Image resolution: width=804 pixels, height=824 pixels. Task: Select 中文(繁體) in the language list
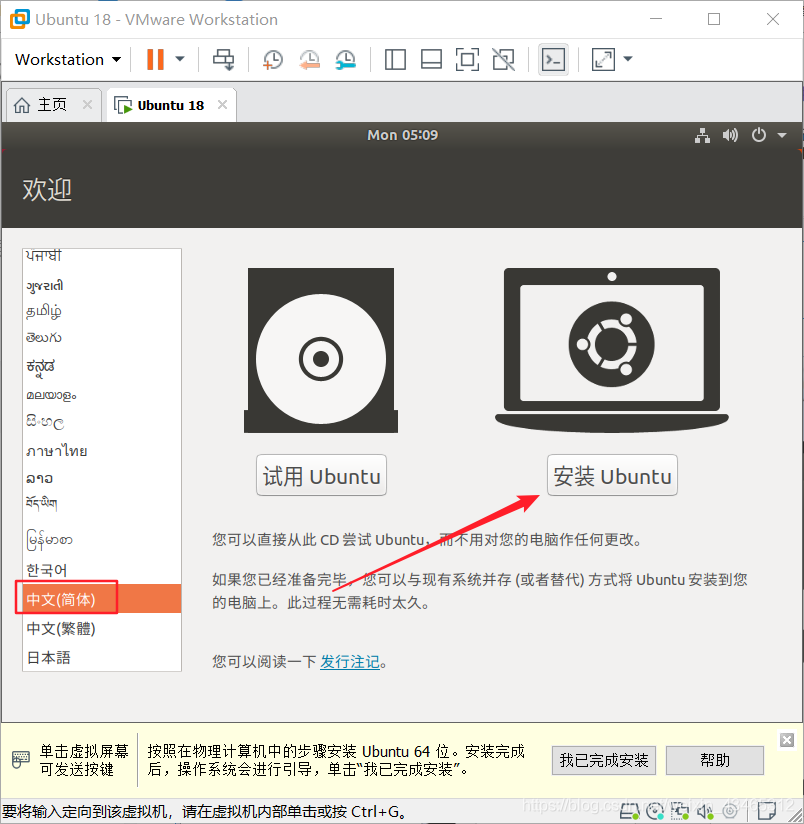point(102,629)
